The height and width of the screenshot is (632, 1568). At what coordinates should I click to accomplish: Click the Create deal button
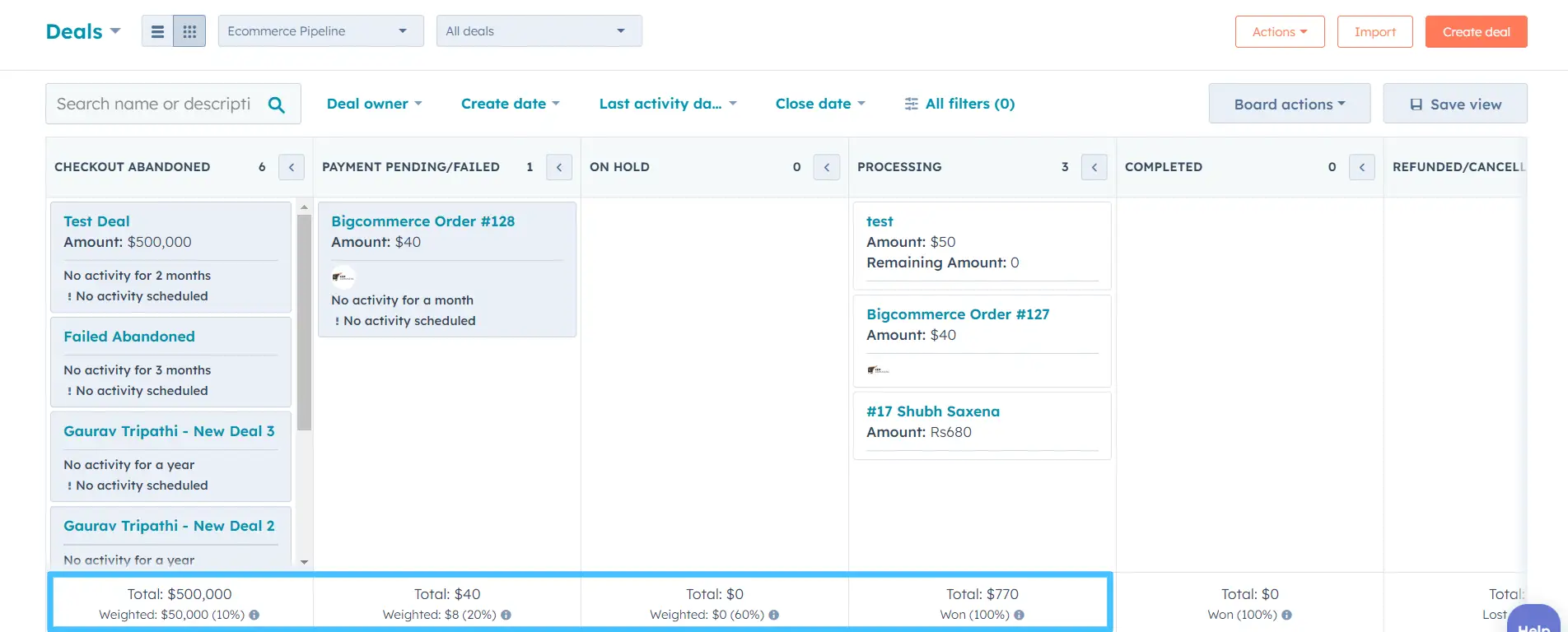pyautogui.click(x=1476, y=32)
